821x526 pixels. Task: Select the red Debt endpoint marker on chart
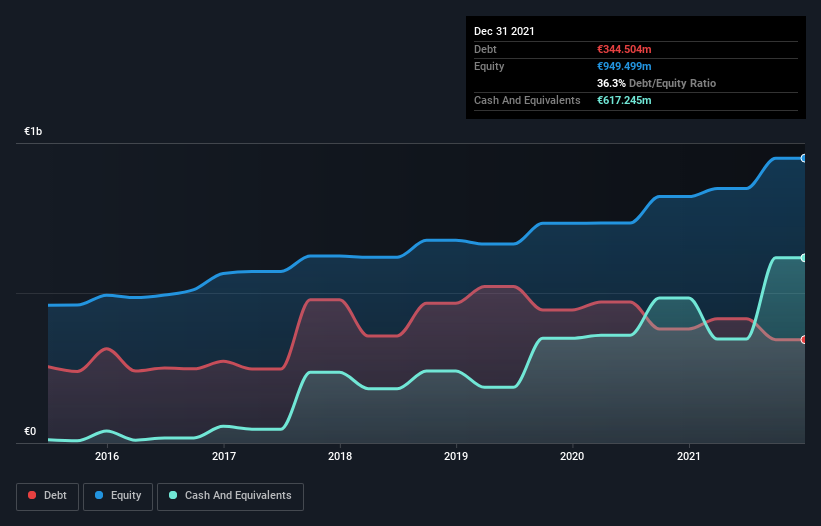[804, 340]
